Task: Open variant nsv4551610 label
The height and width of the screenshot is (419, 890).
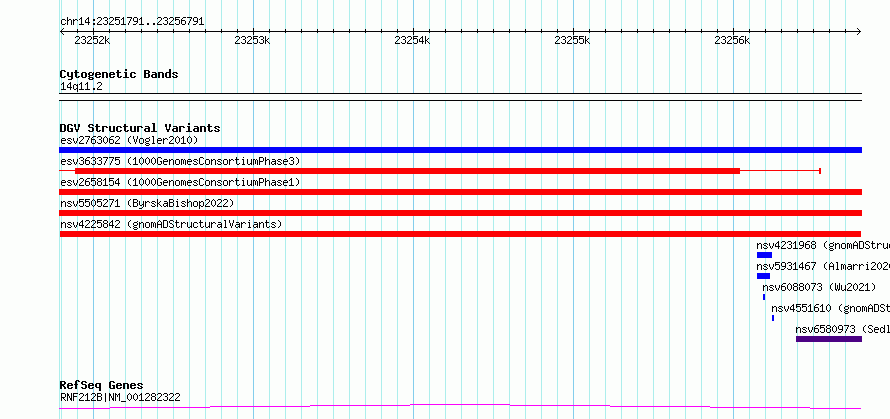Action: 830,308
